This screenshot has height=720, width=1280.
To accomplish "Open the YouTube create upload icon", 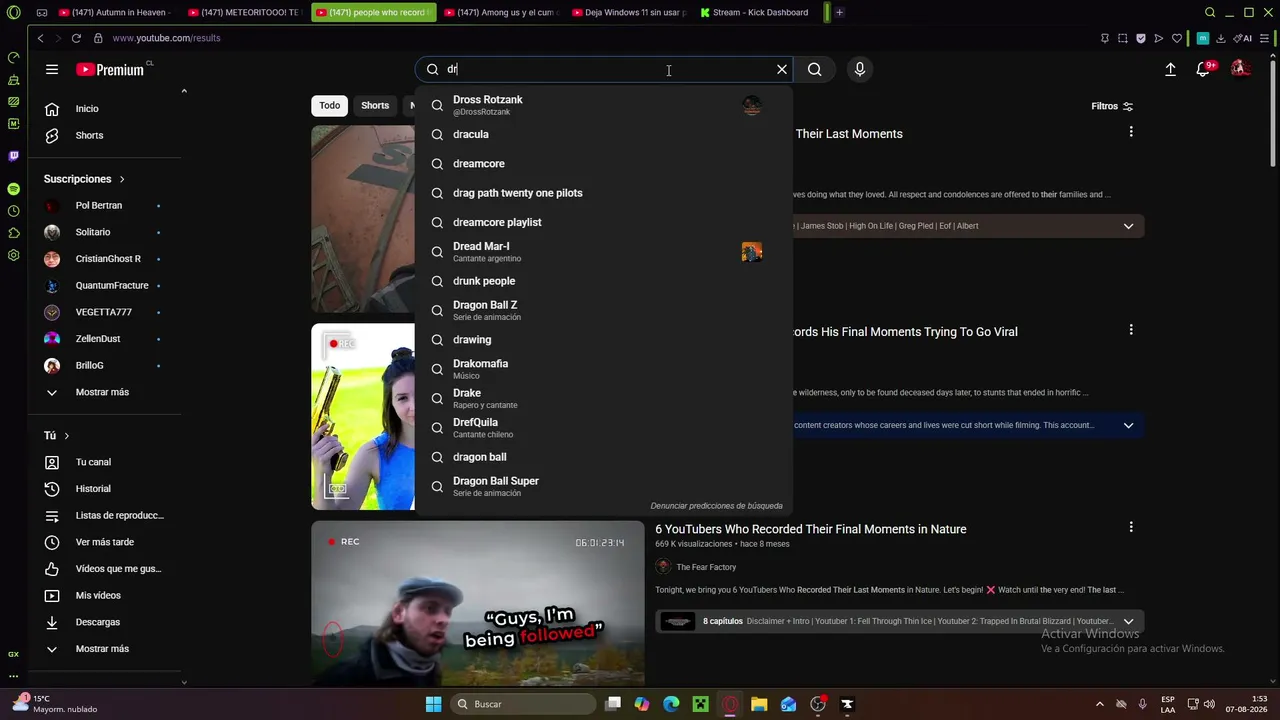I will pyautogui.click(x=1171, y=69).
